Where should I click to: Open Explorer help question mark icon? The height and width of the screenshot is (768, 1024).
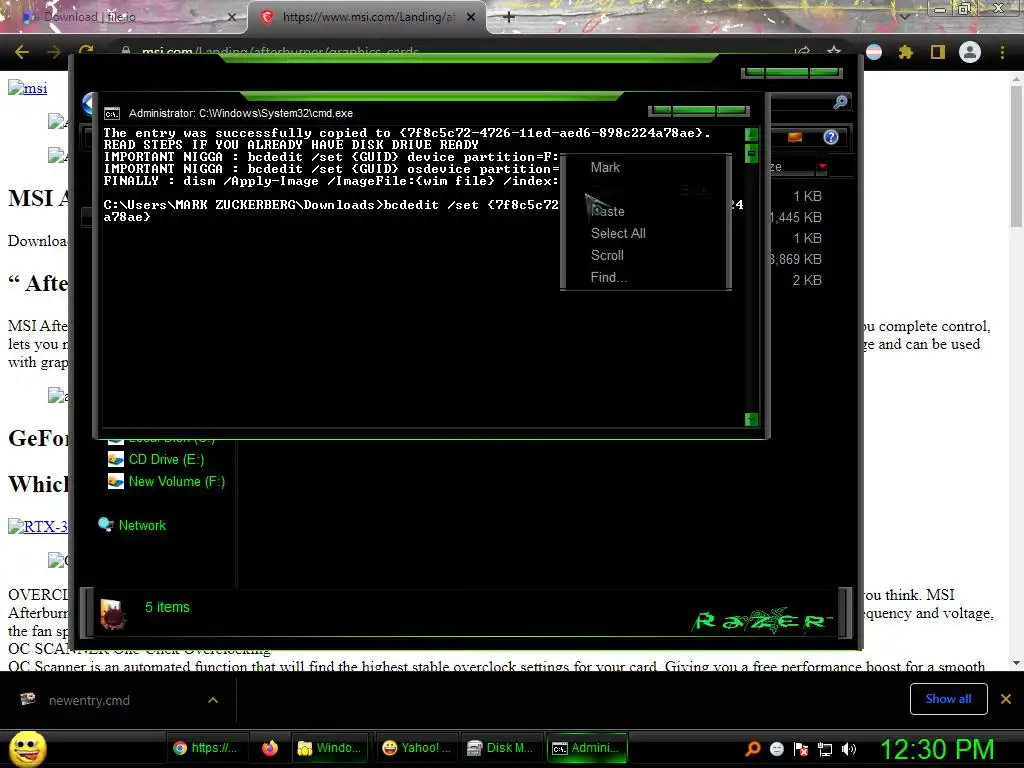click(831, 137)
